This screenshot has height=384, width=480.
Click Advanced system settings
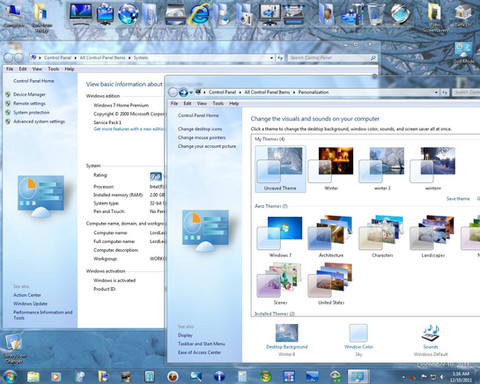pos(39,121)
